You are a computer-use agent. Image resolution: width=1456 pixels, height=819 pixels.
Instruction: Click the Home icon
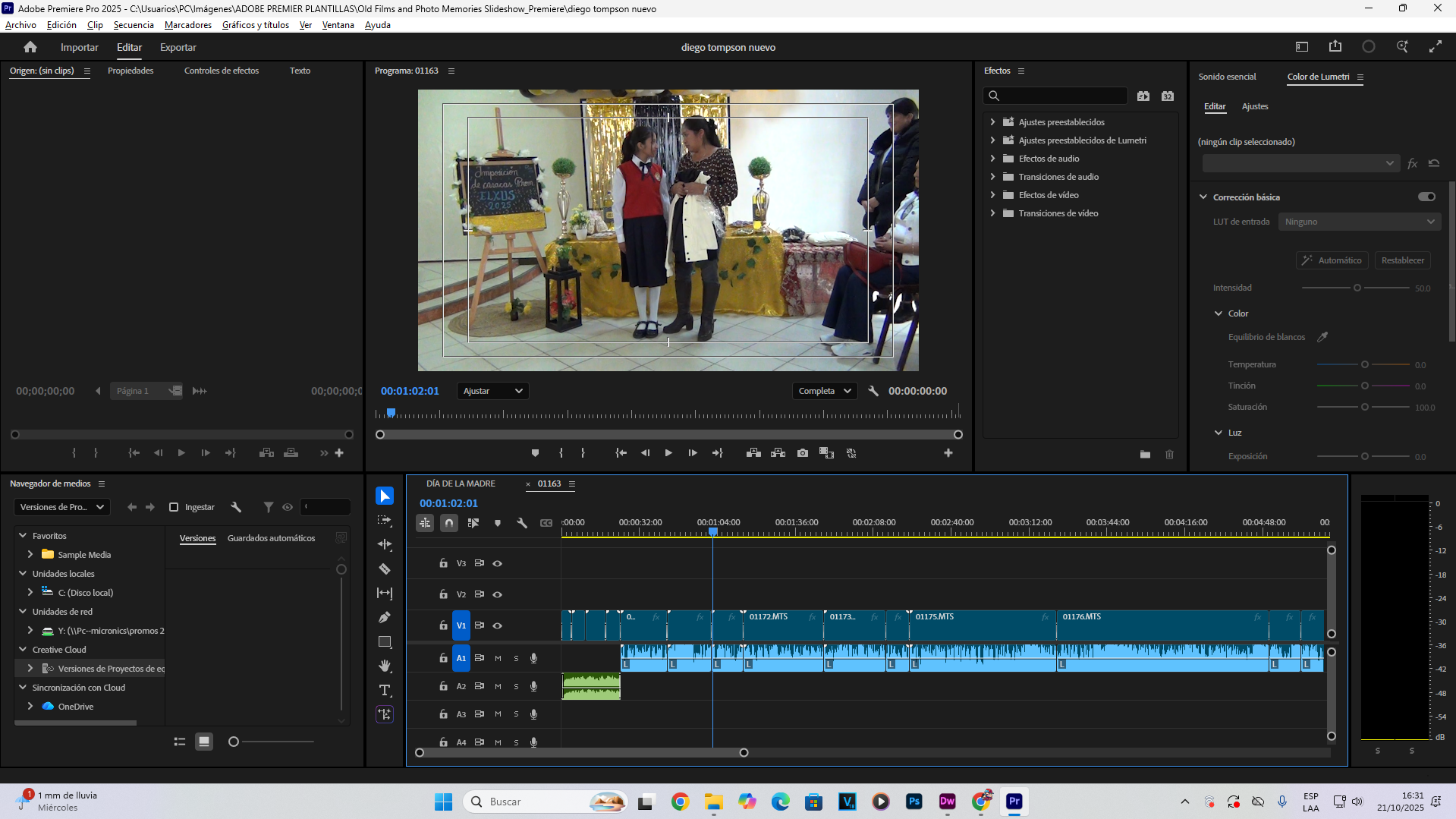point(30,47)
